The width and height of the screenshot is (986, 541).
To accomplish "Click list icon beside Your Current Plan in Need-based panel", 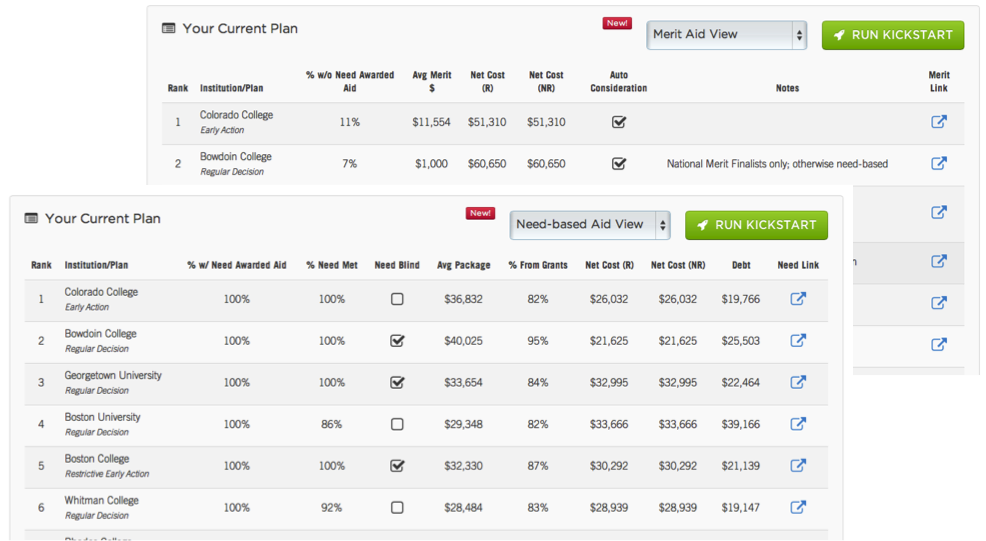I will pos(31,218).
